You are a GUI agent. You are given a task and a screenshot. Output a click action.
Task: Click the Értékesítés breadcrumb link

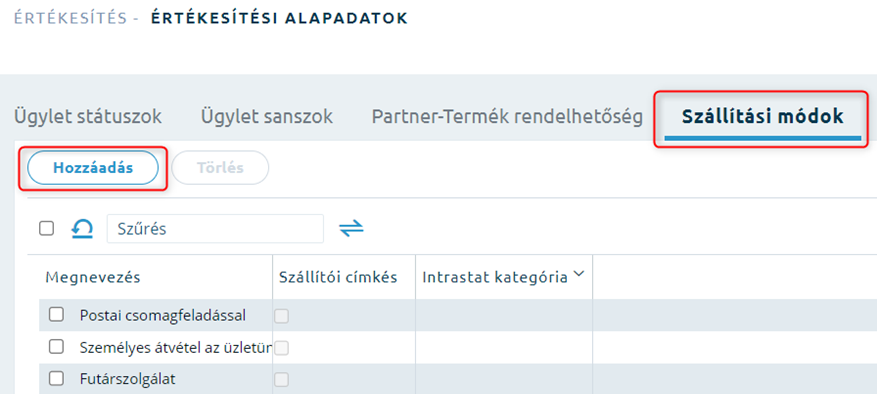tap(70, 18)
